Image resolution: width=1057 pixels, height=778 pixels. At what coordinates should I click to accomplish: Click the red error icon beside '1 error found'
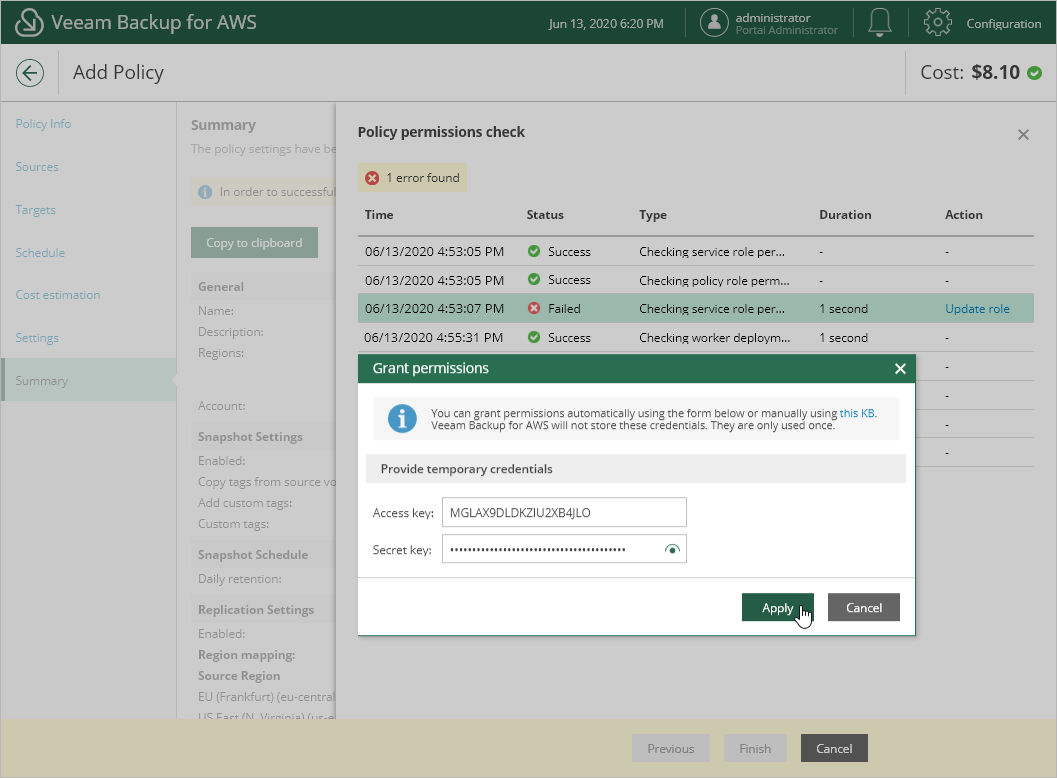(x=372, y=178)
